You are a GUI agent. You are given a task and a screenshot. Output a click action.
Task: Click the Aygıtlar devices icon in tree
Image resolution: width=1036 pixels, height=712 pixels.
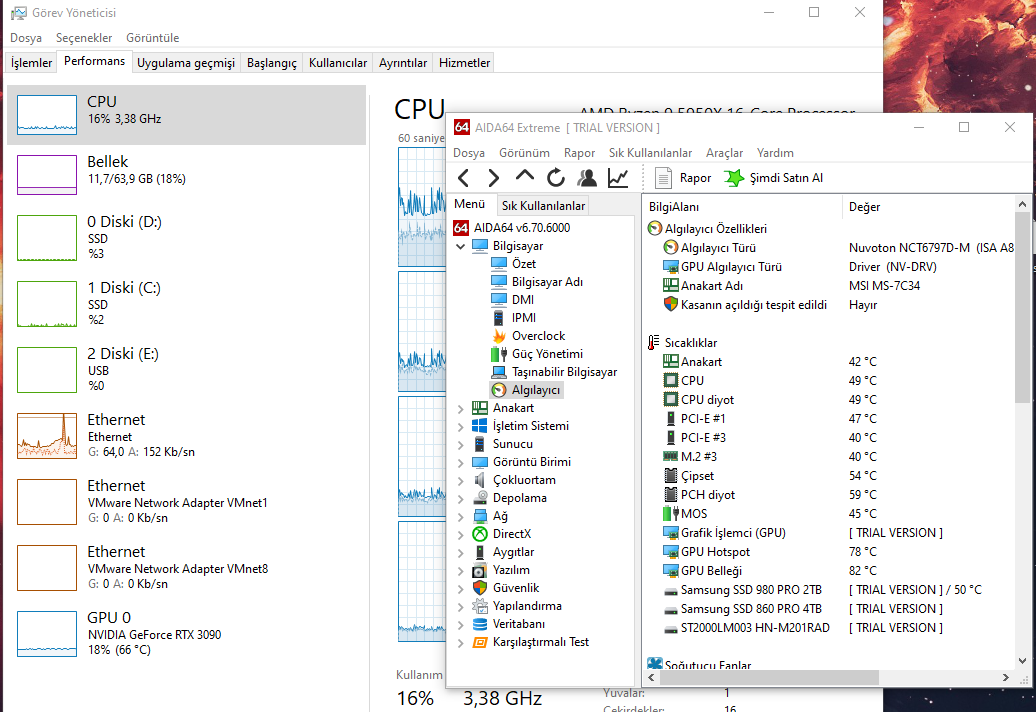coord(480,552)
